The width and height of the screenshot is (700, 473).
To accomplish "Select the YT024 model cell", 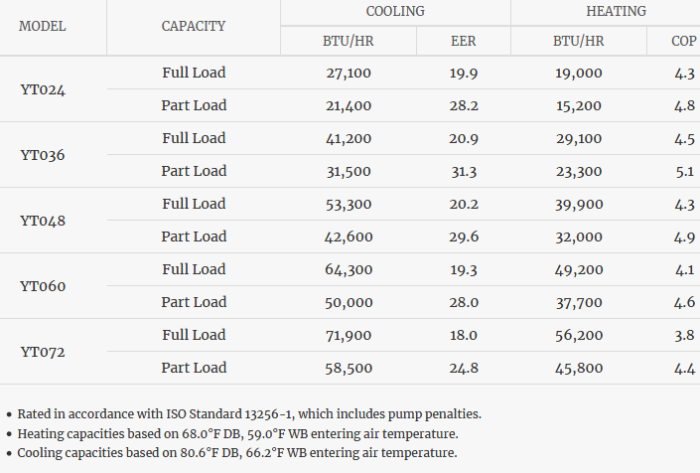I will (x=43, y=89).
